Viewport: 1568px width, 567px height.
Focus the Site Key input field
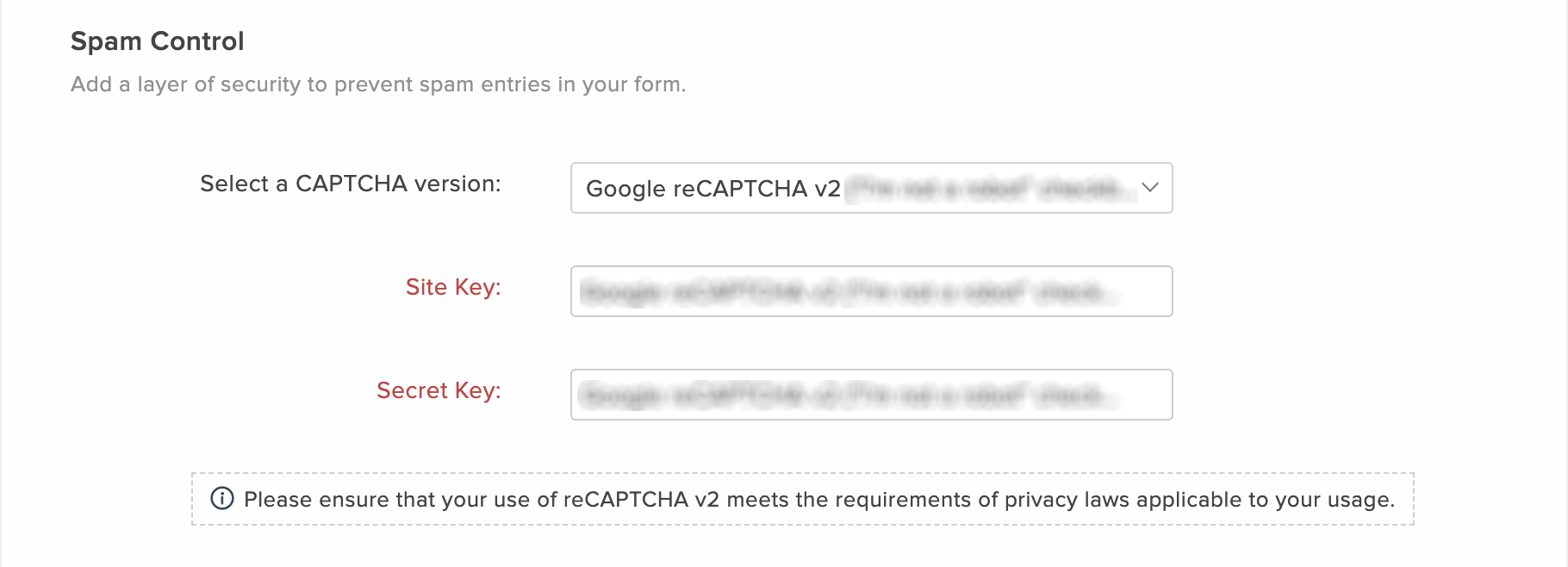(871, 291)
